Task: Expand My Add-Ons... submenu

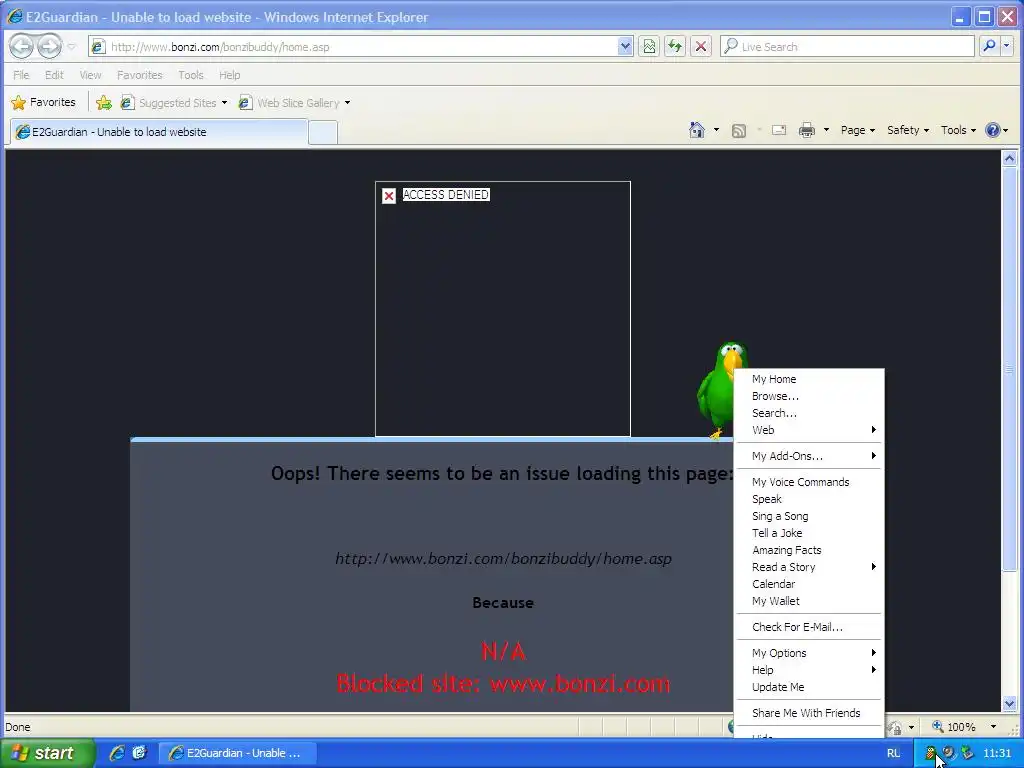Action: coord(810,456)
